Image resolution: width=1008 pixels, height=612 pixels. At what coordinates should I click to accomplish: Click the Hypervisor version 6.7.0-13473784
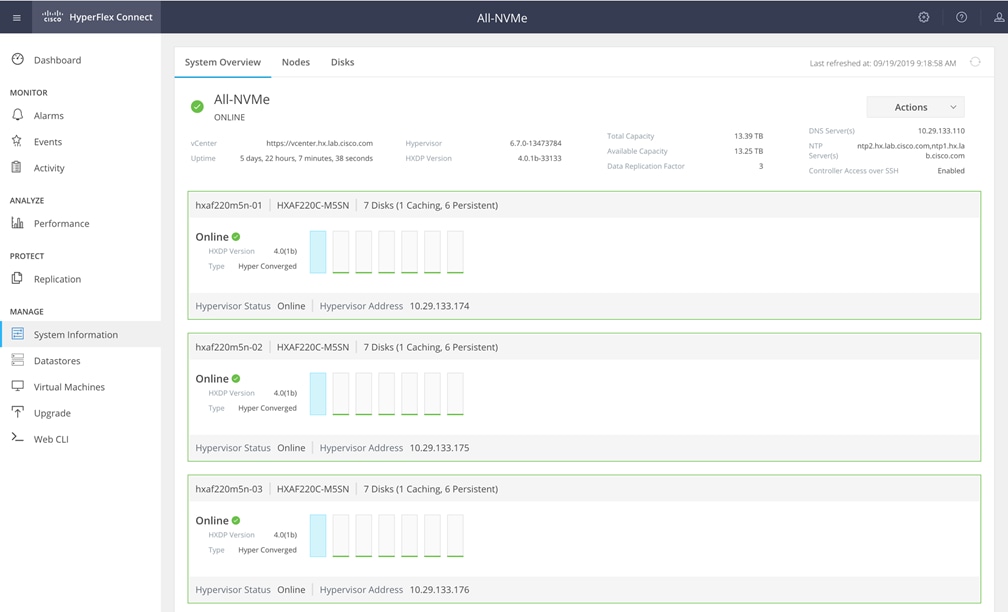coord(536,143)
